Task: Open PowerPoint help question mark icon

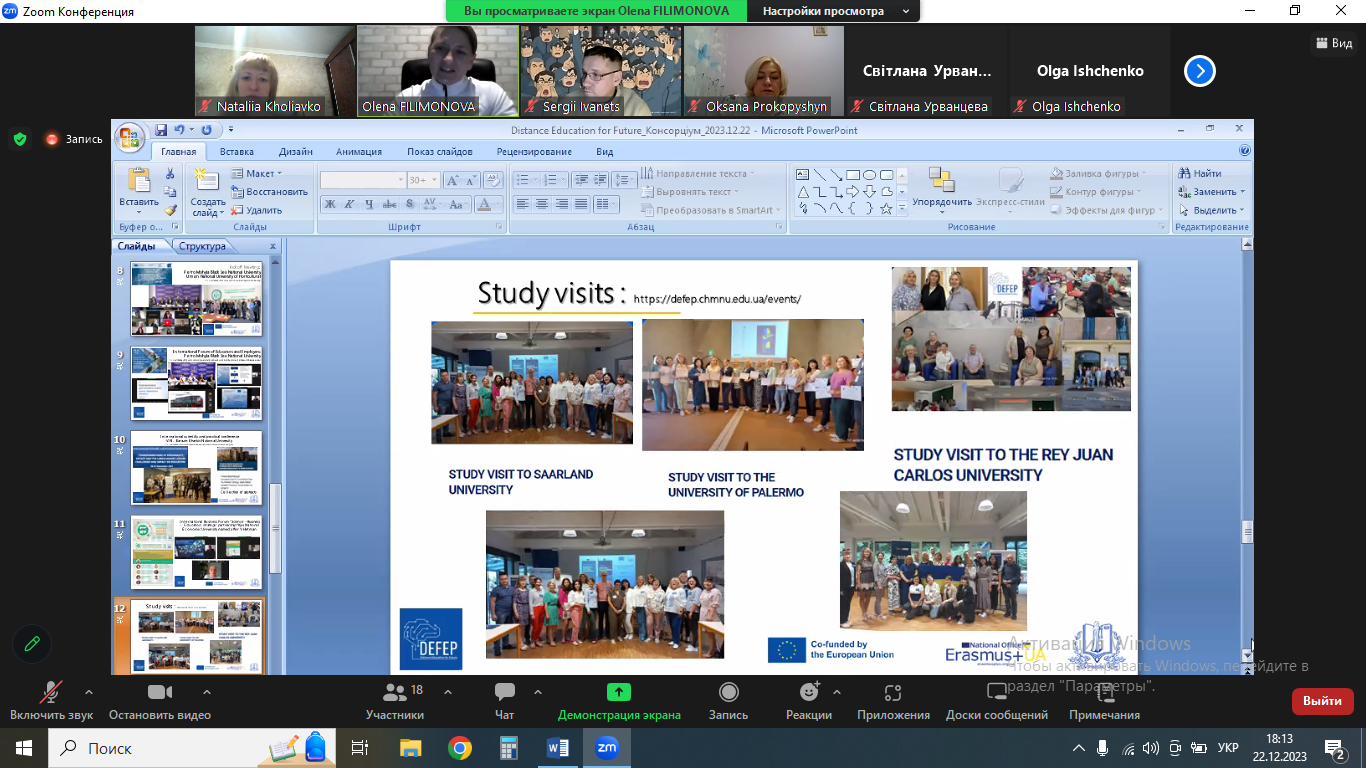Action: coord(1244,151)
